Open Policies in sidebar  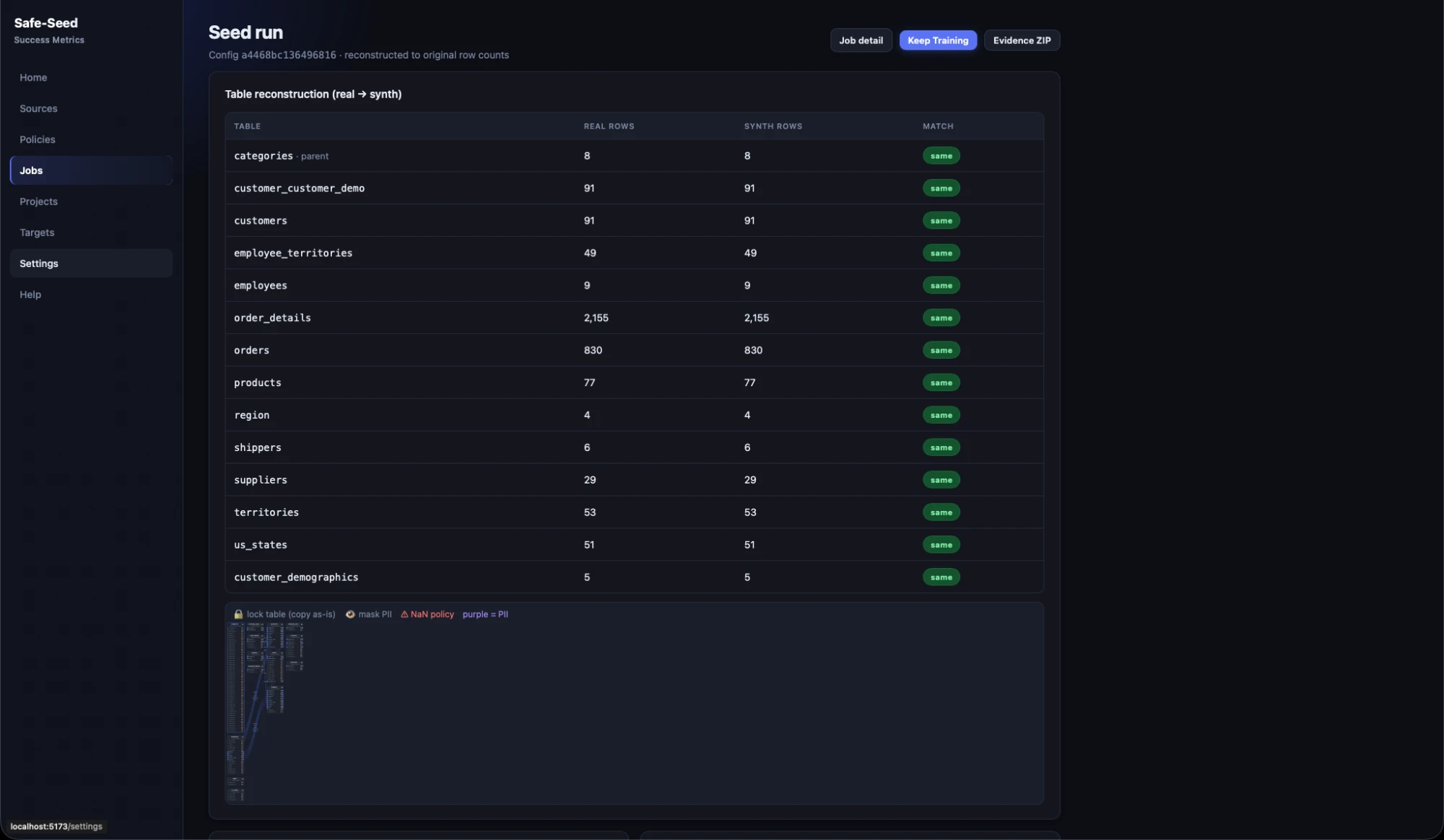coord(91,139)
